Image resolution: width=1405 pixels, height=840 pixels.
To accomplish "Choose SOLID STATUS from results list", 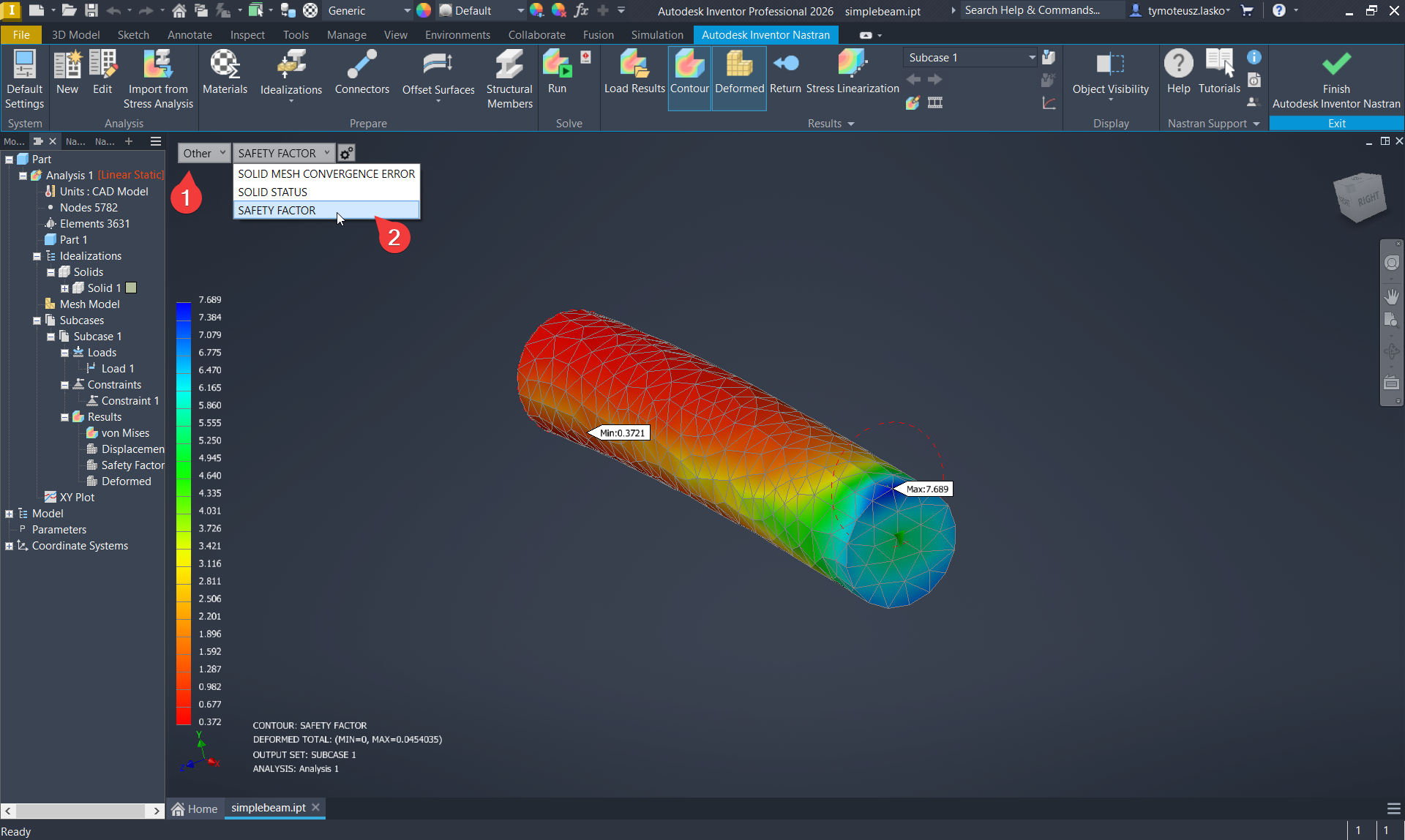I will 271,192.
